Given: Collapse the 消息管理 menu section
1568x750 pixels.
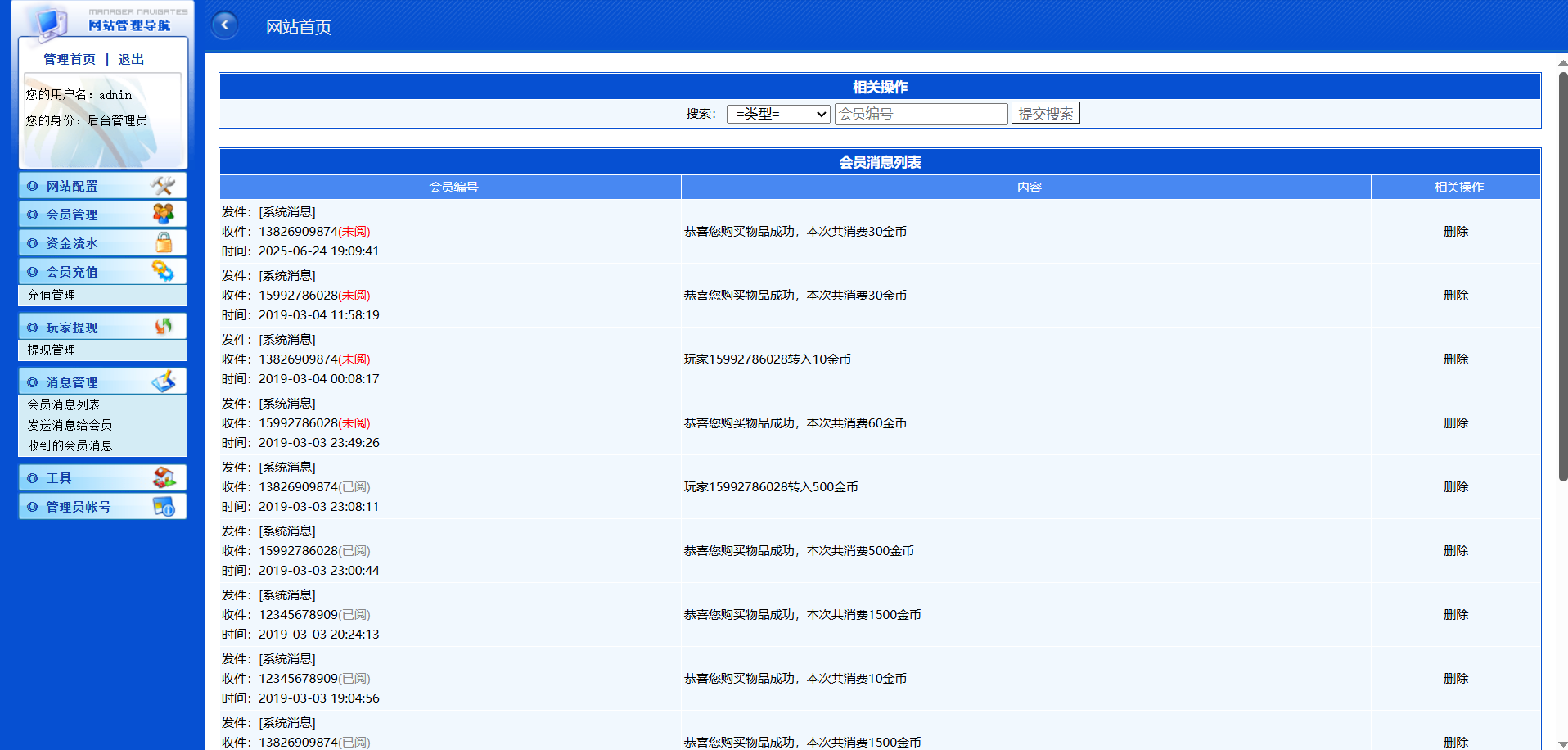Looking at the screenshot, I should [x=102, y=382].
